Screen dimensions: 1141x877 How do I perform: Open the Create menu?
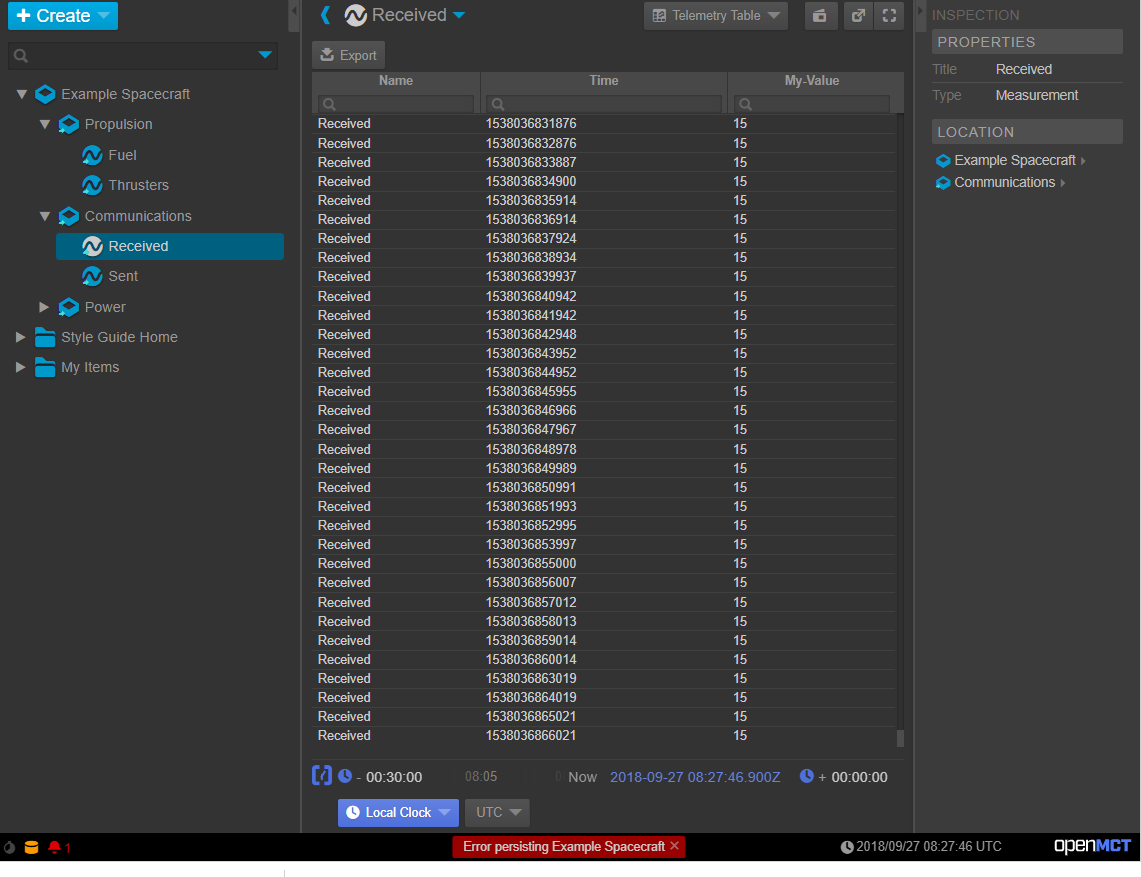(x=62, y=16)
